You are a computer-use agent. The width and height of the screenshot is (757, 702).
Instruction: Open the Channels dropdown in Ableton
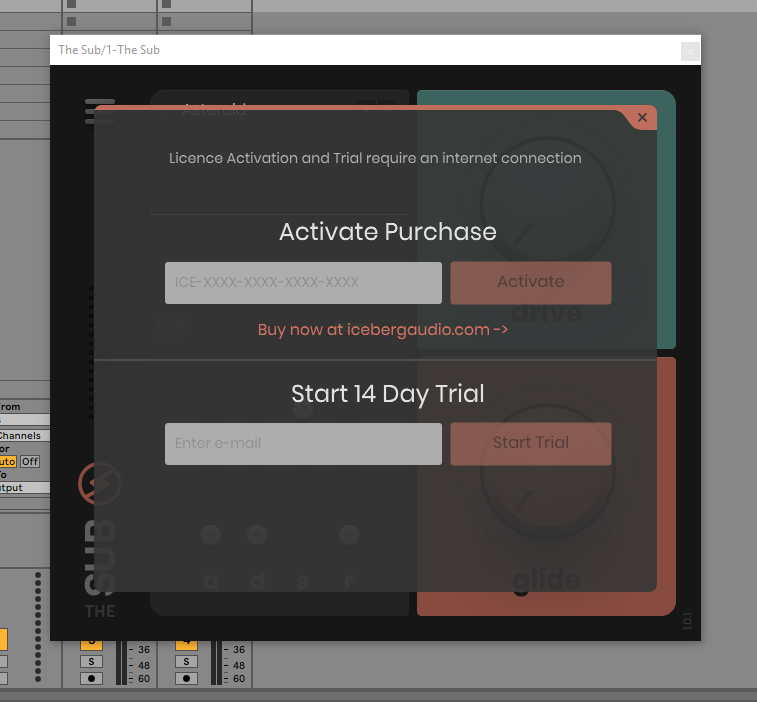(24, 435)
